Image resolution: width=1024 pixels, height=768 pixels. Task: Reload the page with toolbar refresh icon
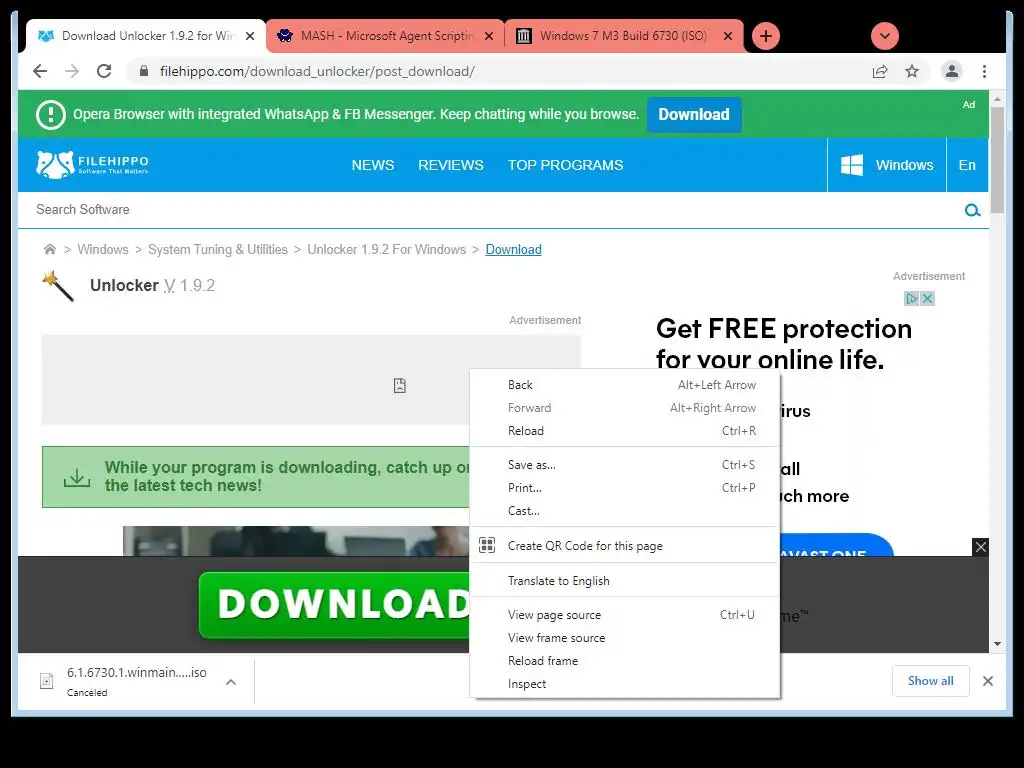[x=104, y=71]
